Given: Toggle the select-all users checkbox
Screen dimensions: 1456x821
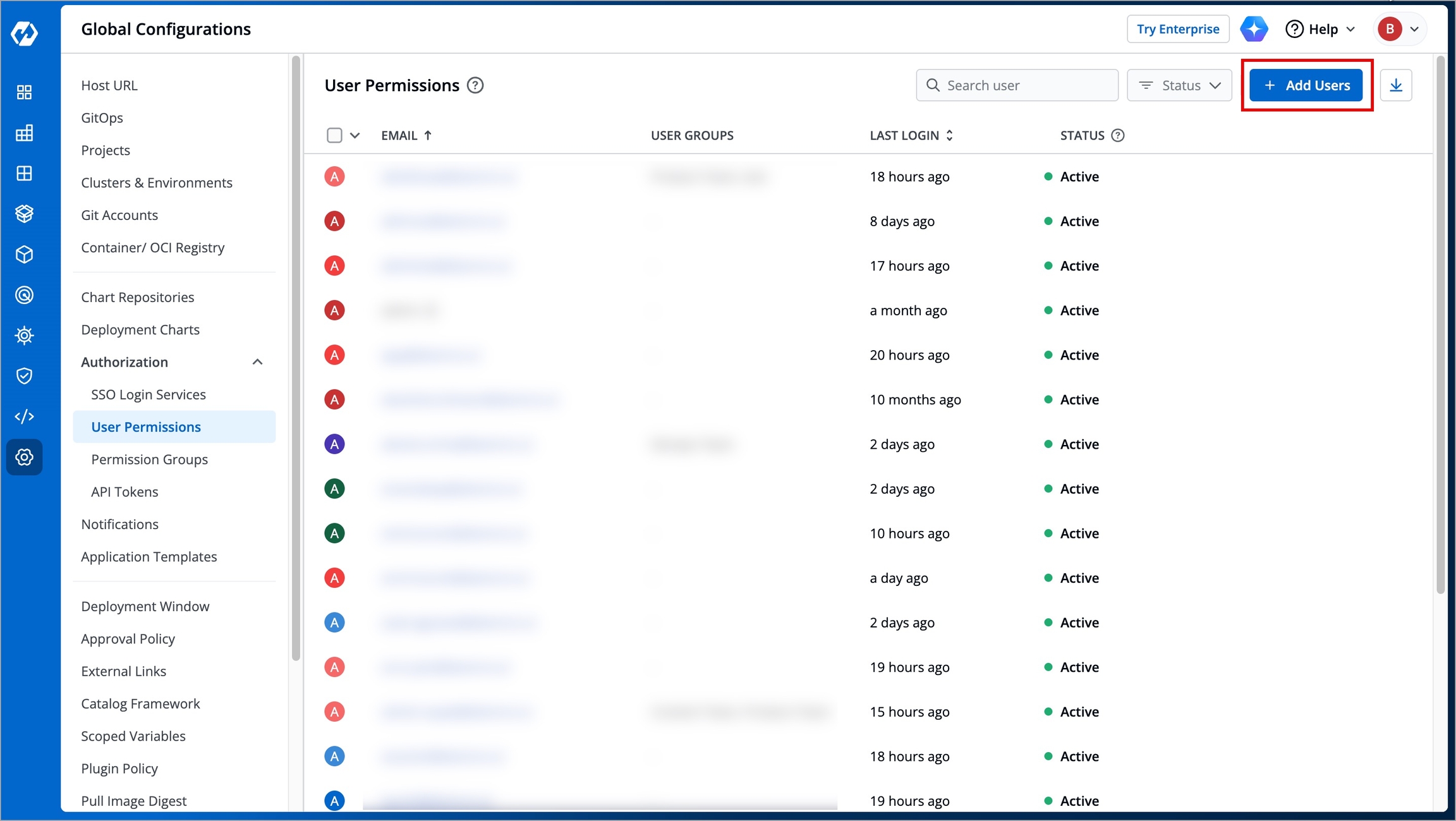Looking at the screenshot, I should tap(334, 135).
